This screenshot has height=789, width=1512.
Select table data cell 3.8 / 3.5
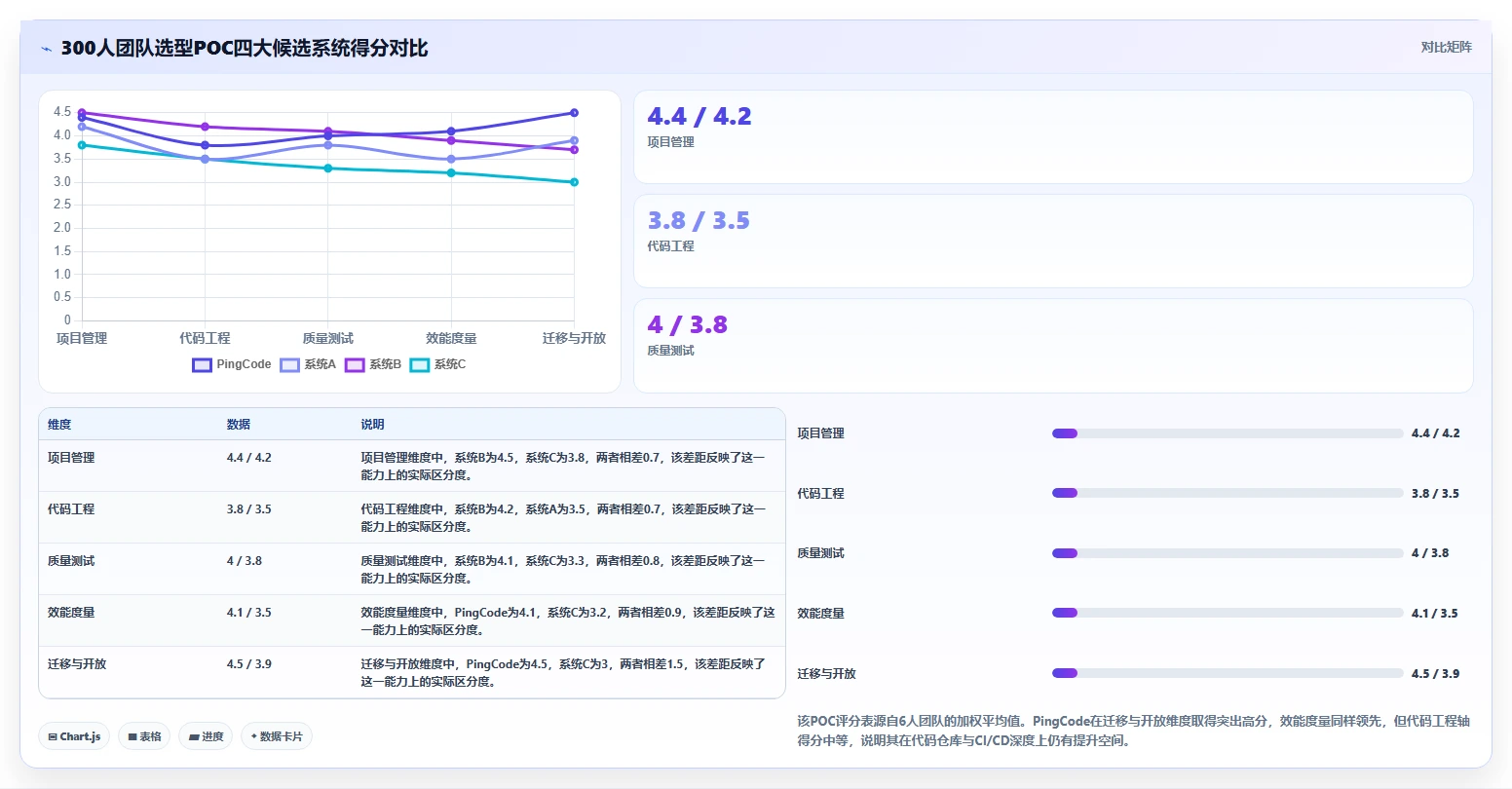(x=249, y=509)
